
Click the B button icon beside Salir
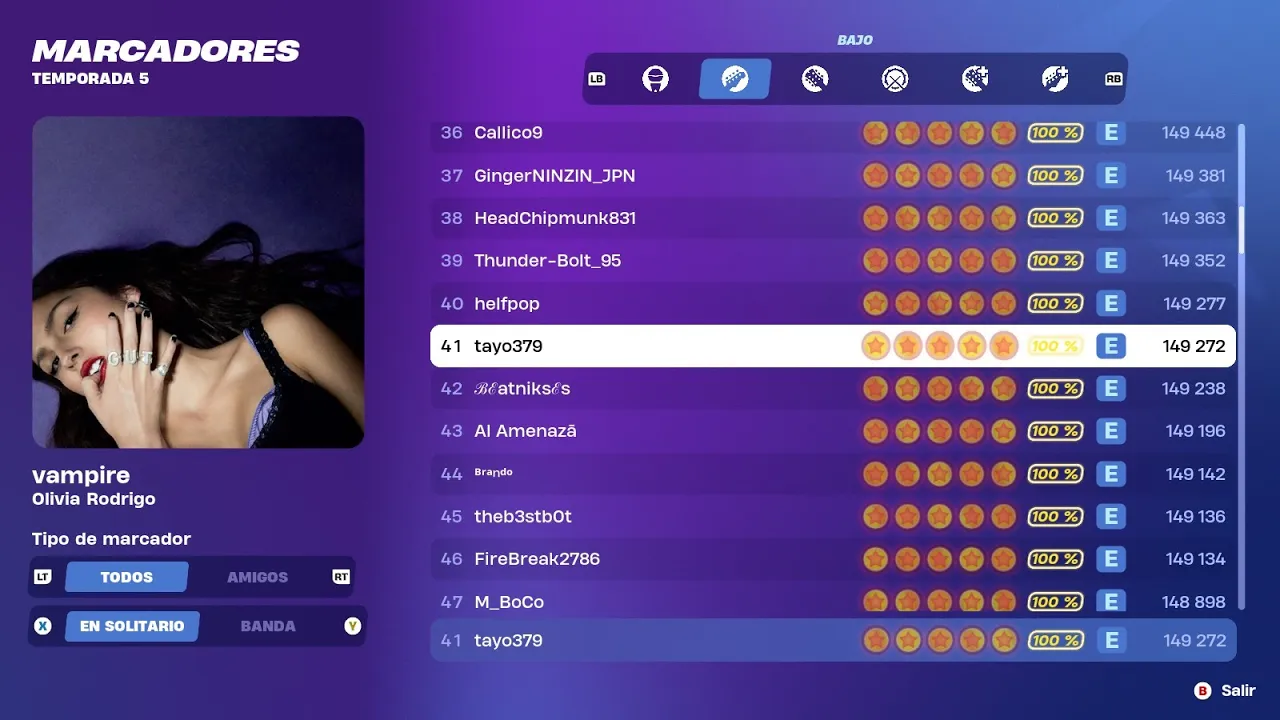click(x=1202, y=691)
